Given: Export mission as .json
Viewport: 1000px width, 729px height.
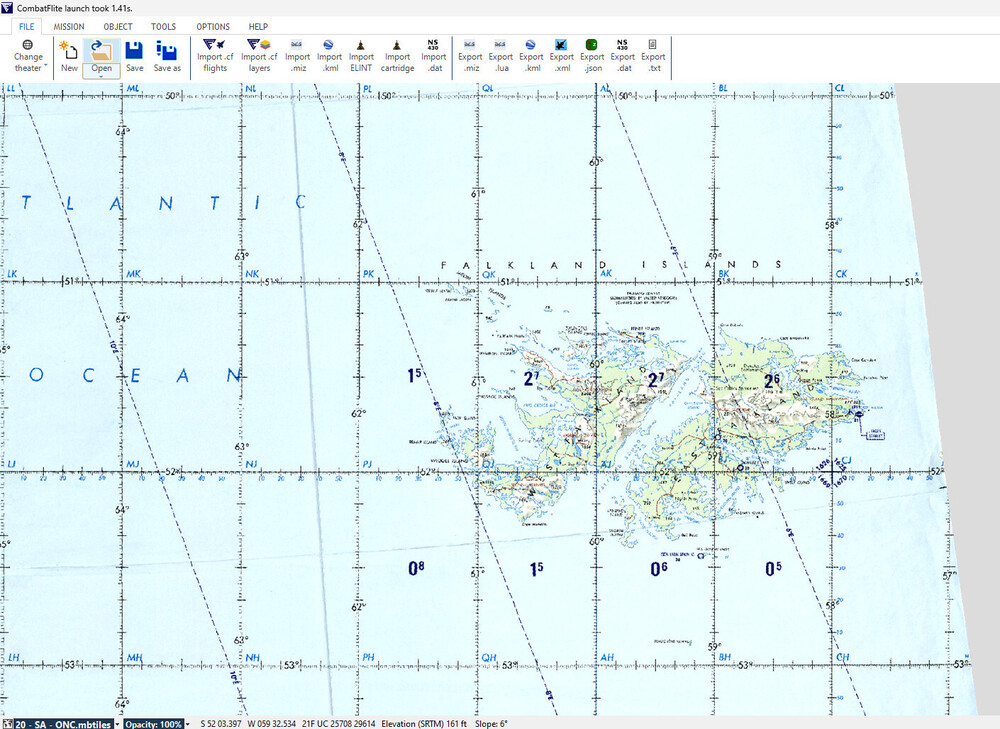Looking at the screenshot, I should pyautogui.click(x=592, y=56).
